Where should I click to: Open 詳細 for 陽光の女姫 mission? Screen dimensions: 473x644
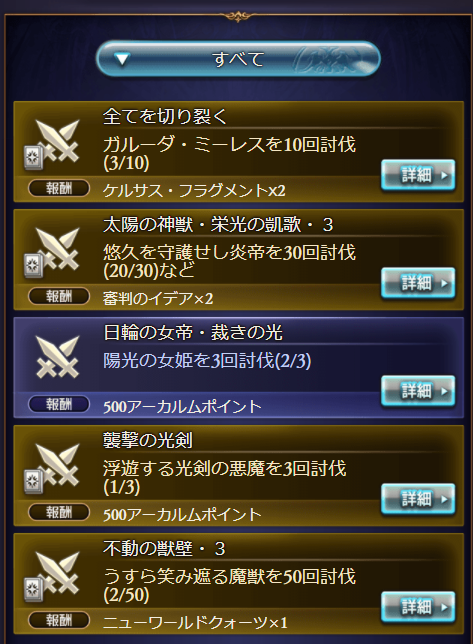(x=418, y=391)
